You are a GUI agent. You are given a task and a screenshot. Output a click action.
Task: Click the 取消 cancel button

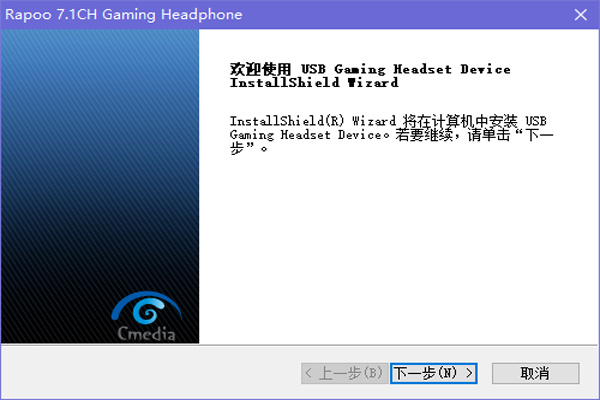tap(535, 373)
